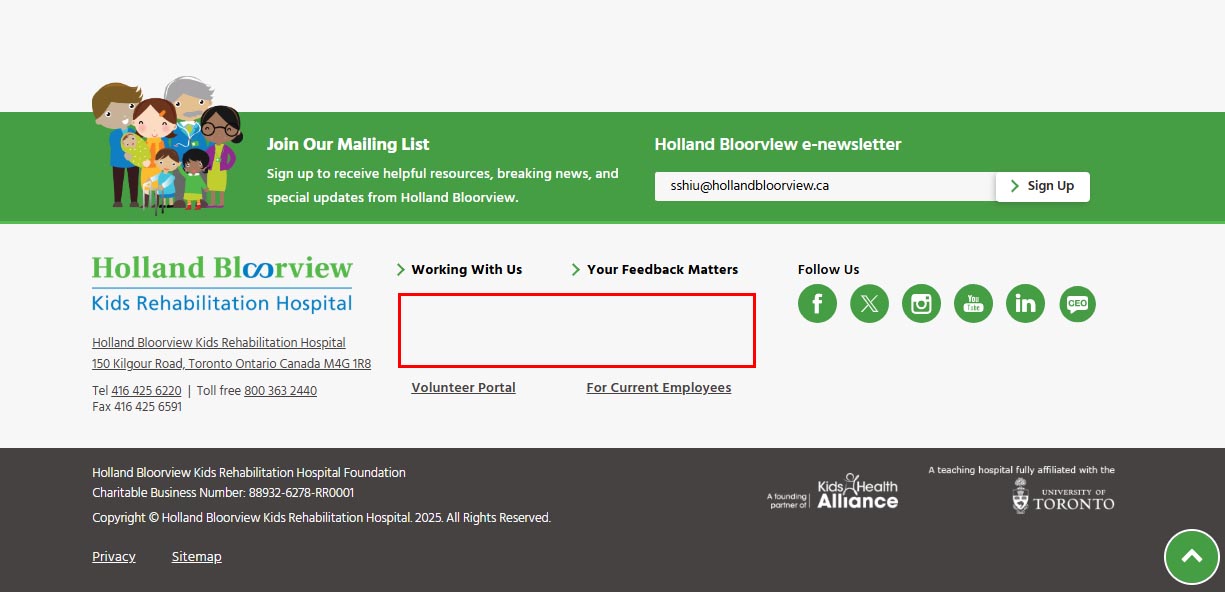Click the 416 425 6220 phone number
This screenshot has width=1225, height=592.
(146, 391)
